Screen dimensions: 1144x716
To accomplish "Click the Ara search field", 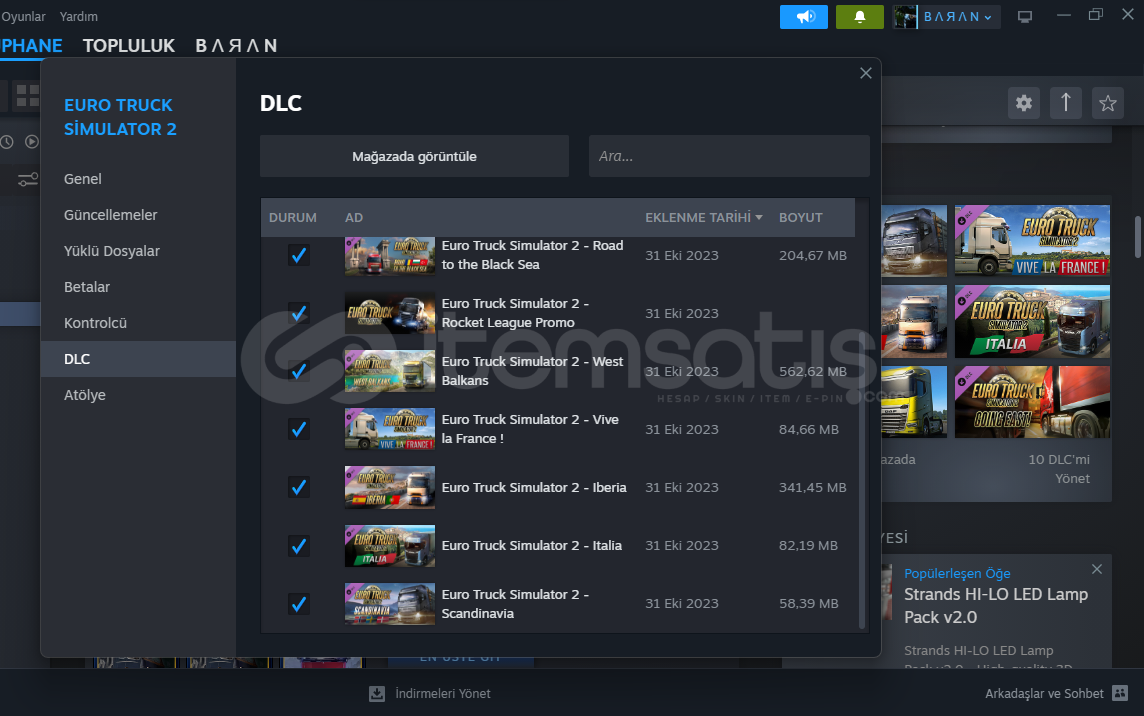I will 730,156.
